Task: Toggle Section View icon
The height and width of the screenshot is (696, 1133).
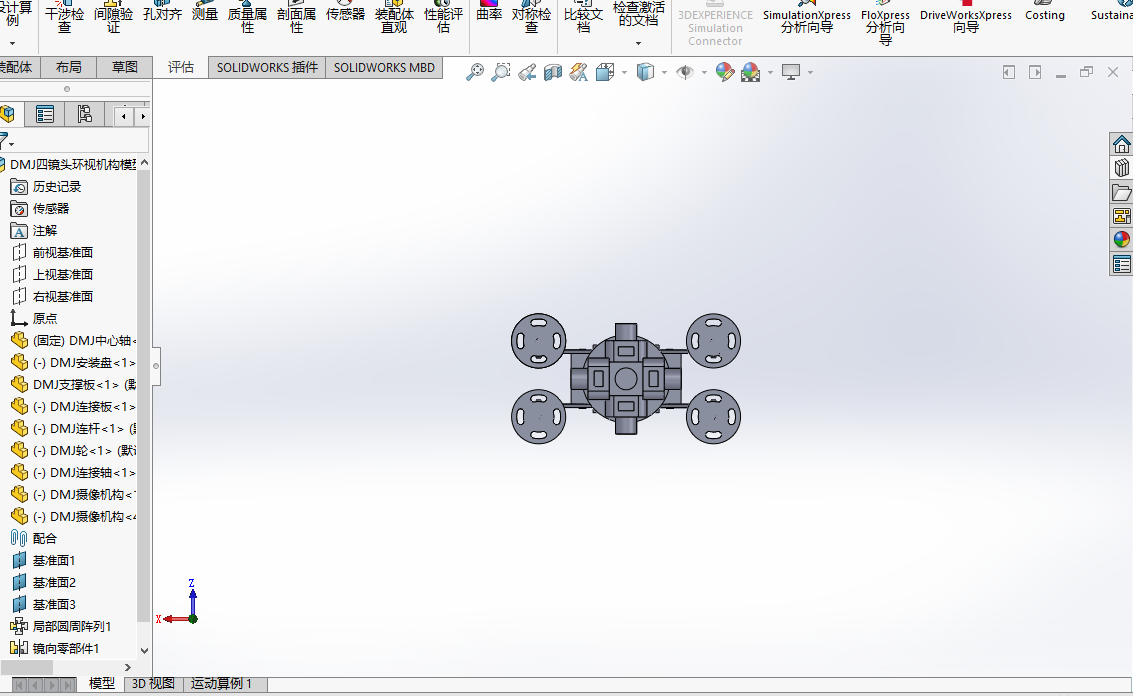Action: click(x=553, y=72)
